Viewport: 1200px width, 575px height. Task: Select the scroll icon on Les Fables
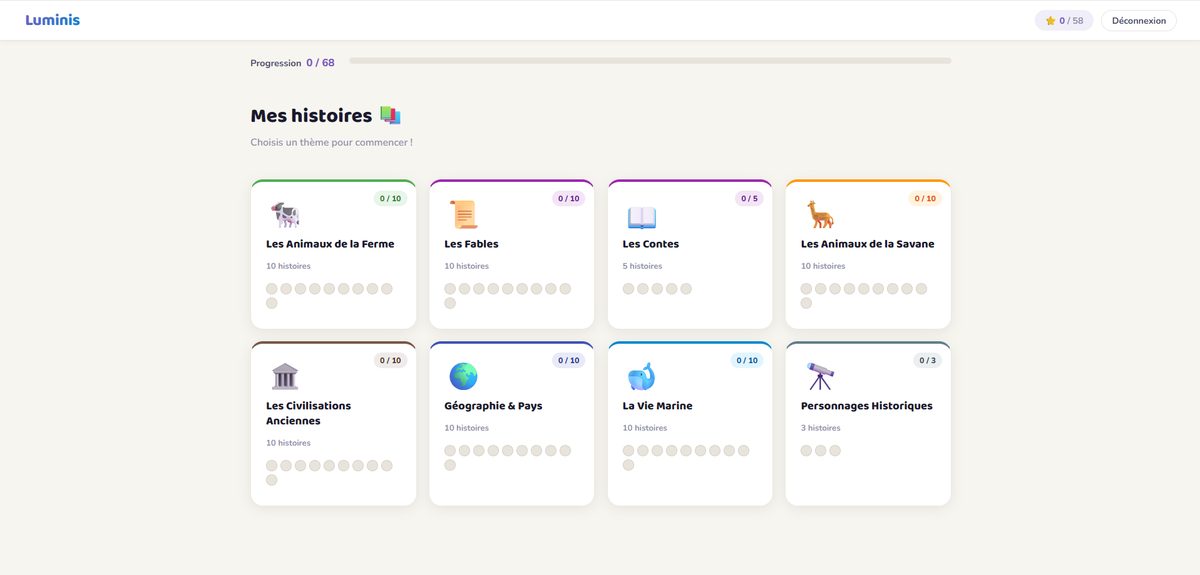[x=463, y=214]
